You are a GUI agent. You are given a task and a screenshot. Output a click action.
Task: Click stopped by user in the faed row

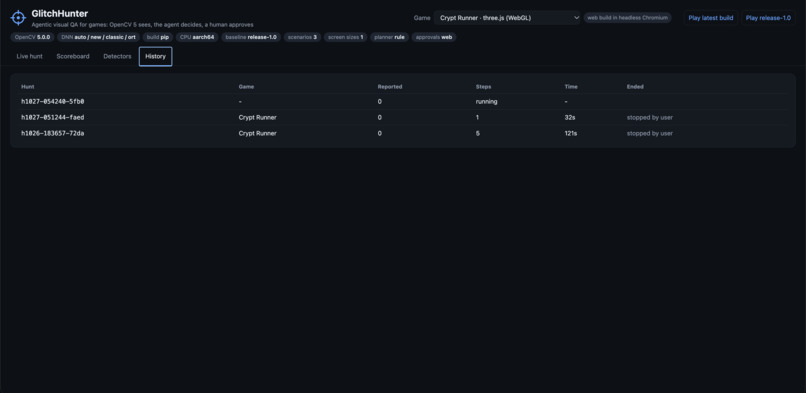pos(650,118)
